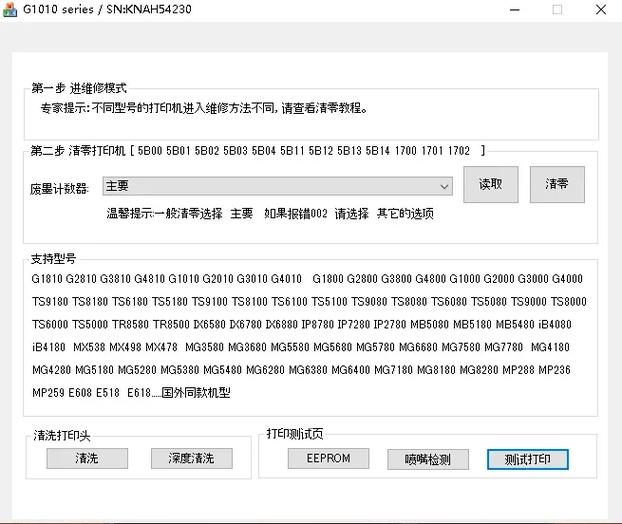Screen dimensions: 622x524
Task: Click the maximize window button
Action: [557, 10]
